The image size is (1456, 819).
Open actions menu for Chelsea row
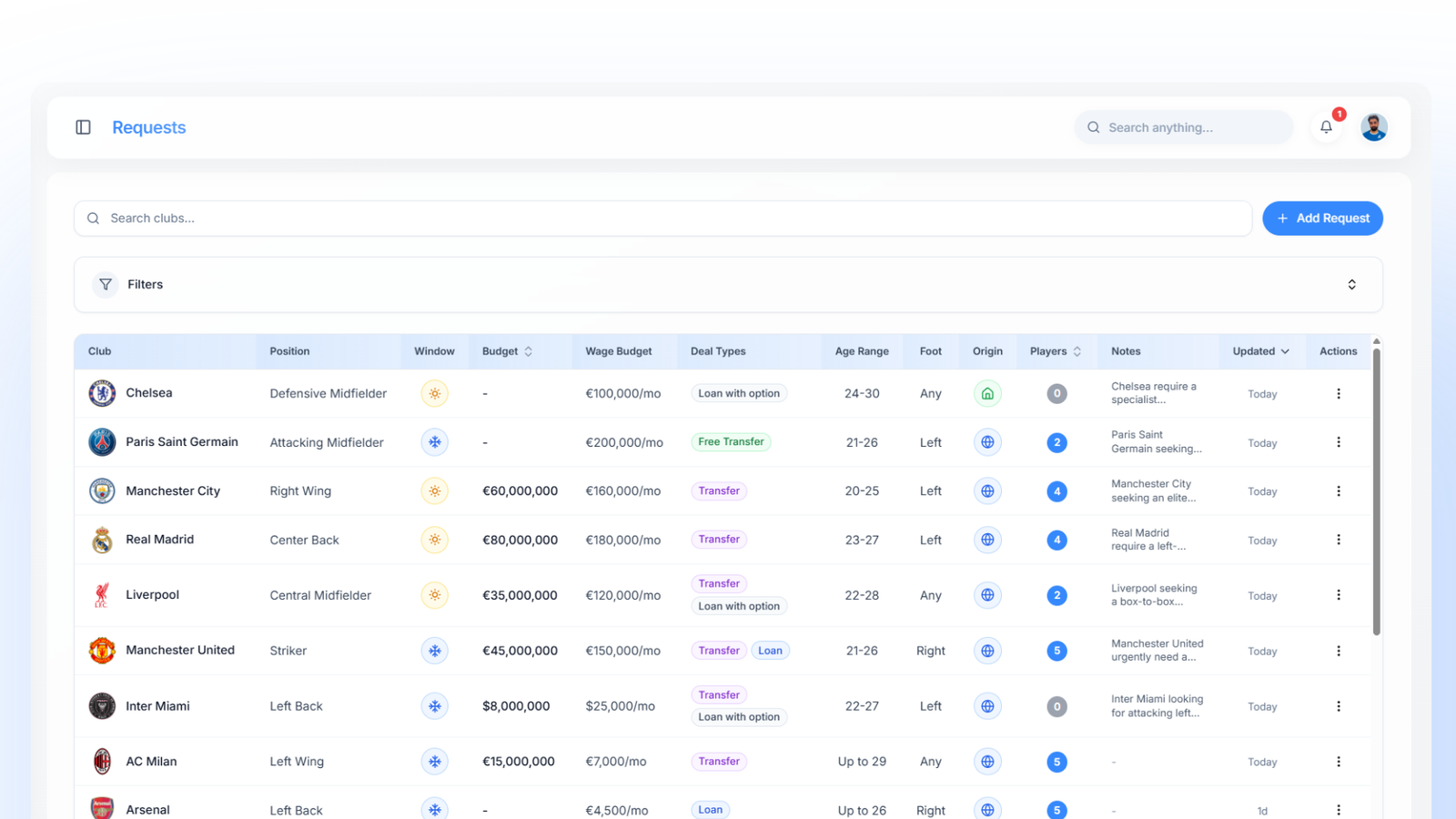[1338, 394]
